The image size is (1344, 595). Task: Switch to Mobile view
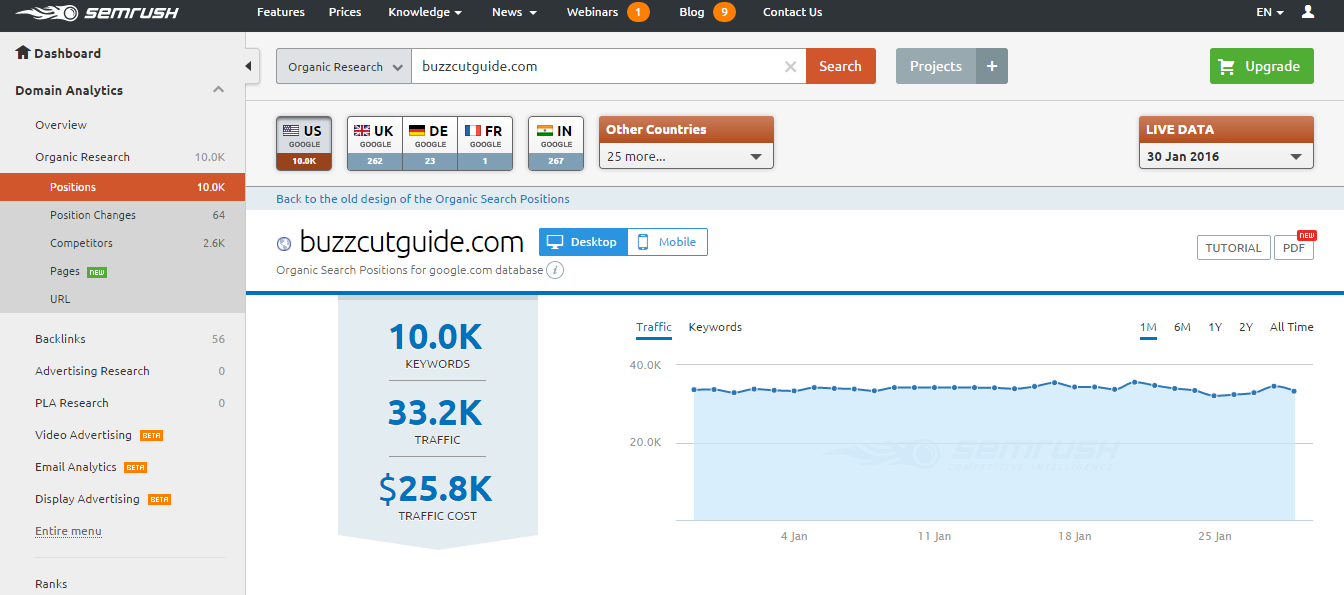667,242
